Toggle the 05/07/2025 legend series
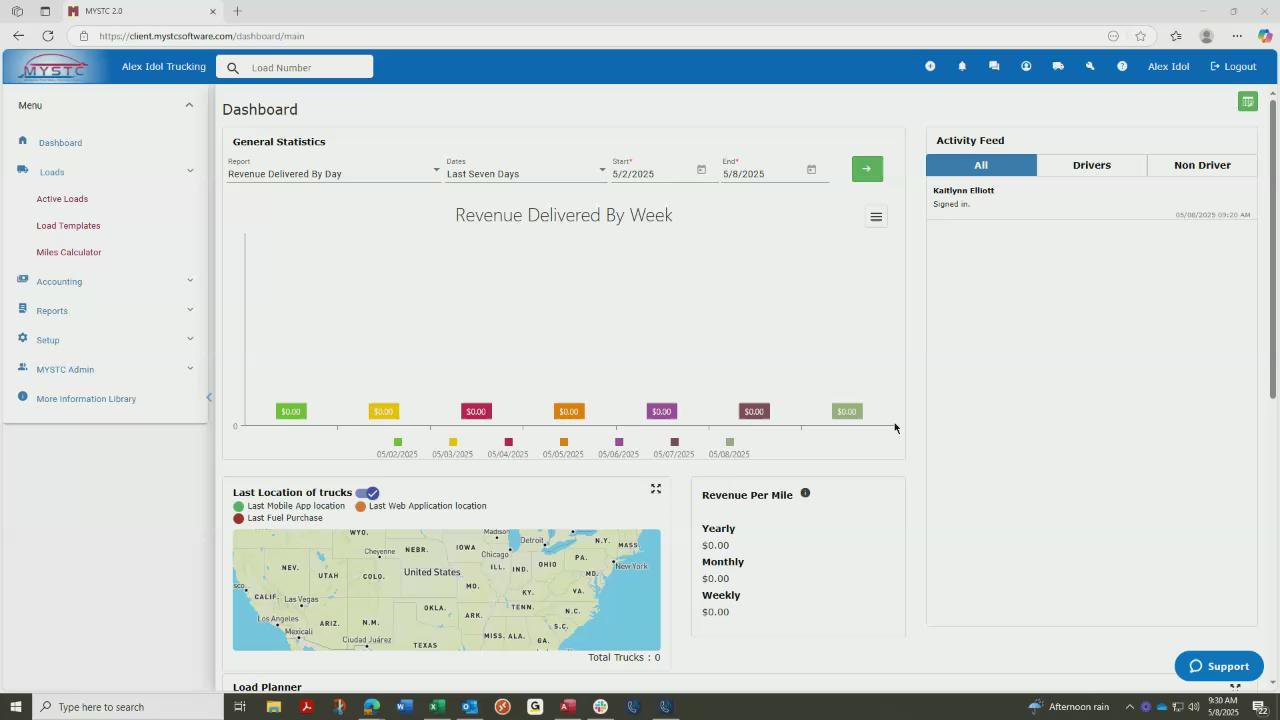Screen dimensions: 1280x720 (x=674, y=448)
